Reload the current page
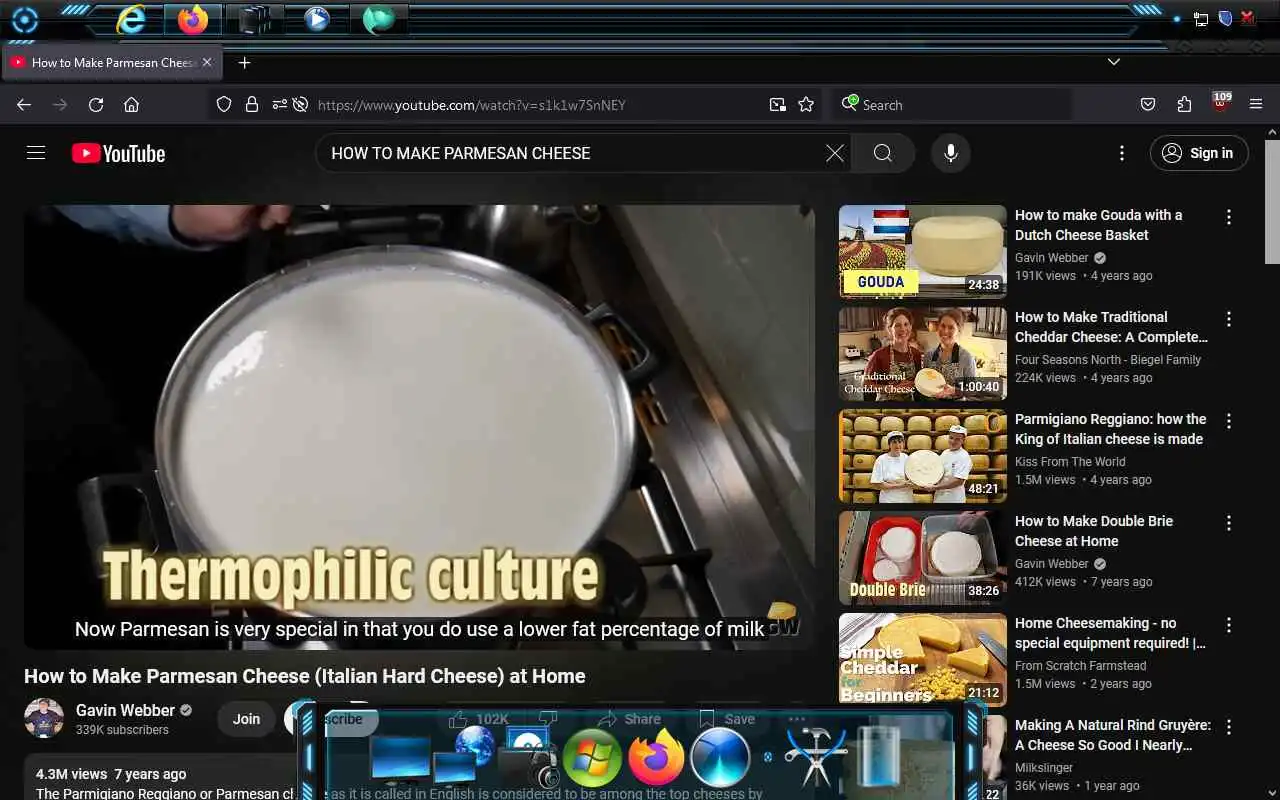 click(x=96, y=105)
